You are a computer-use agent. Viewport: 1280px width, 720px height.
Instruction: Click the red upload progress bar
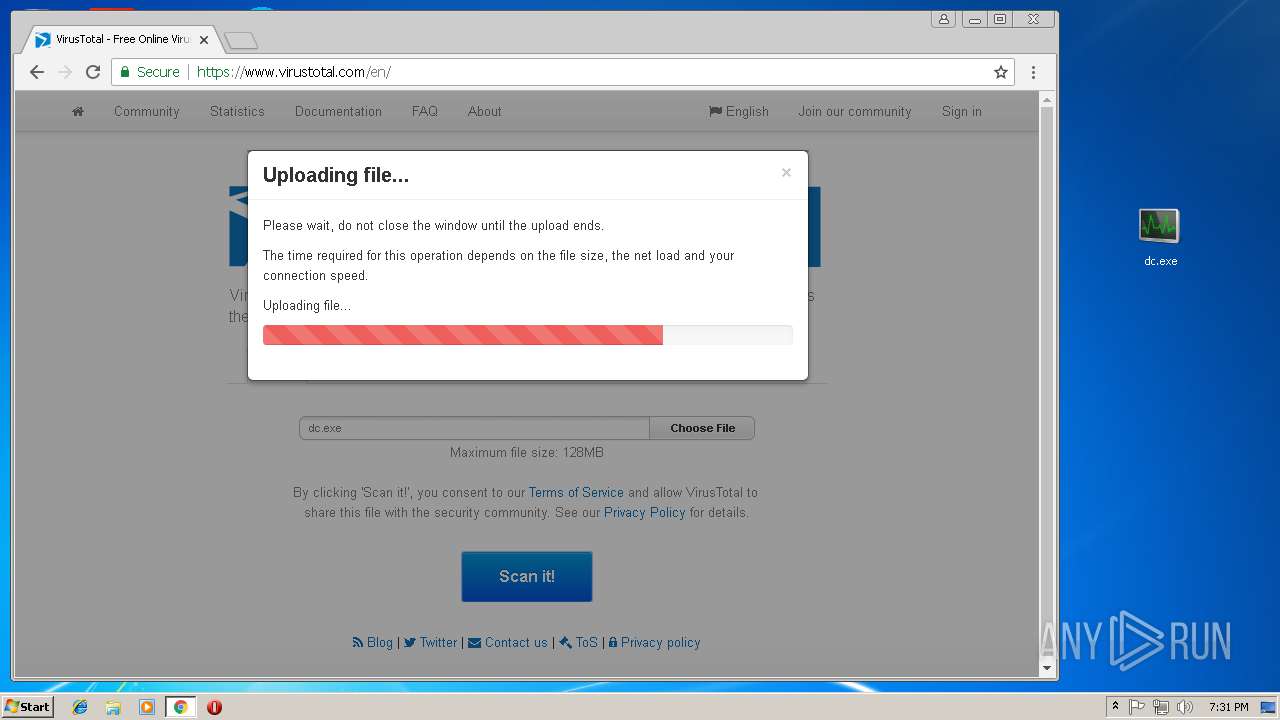(x=463, y=335)
